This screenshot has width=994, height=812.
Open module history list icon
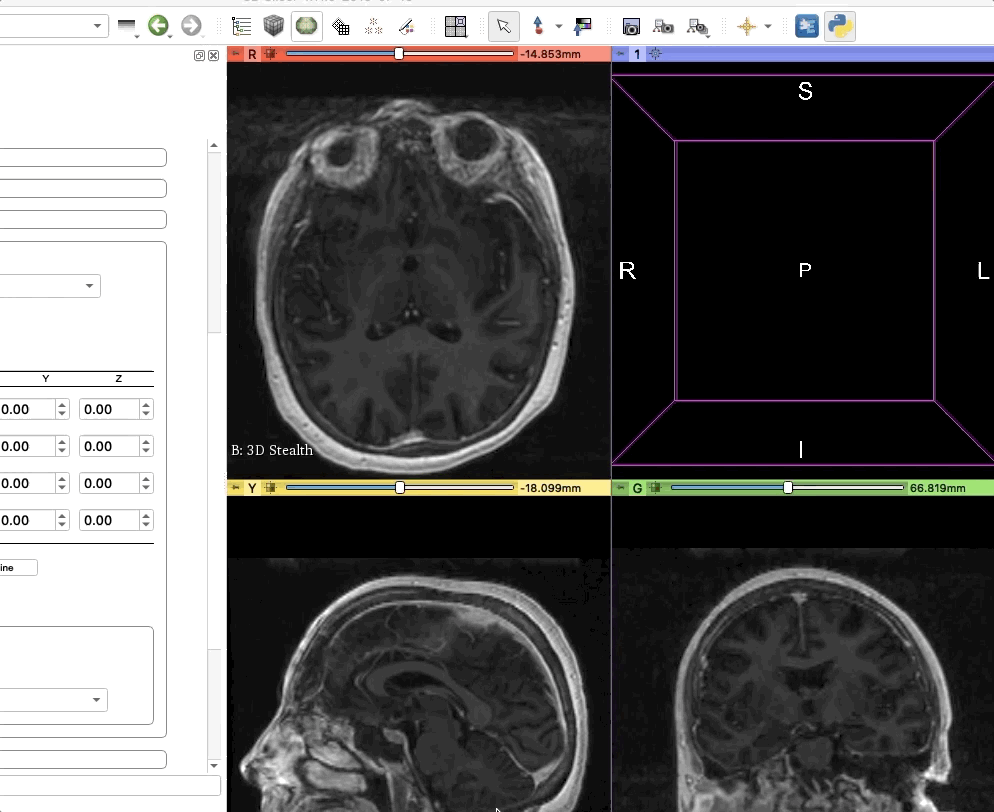tap(127, 26)
